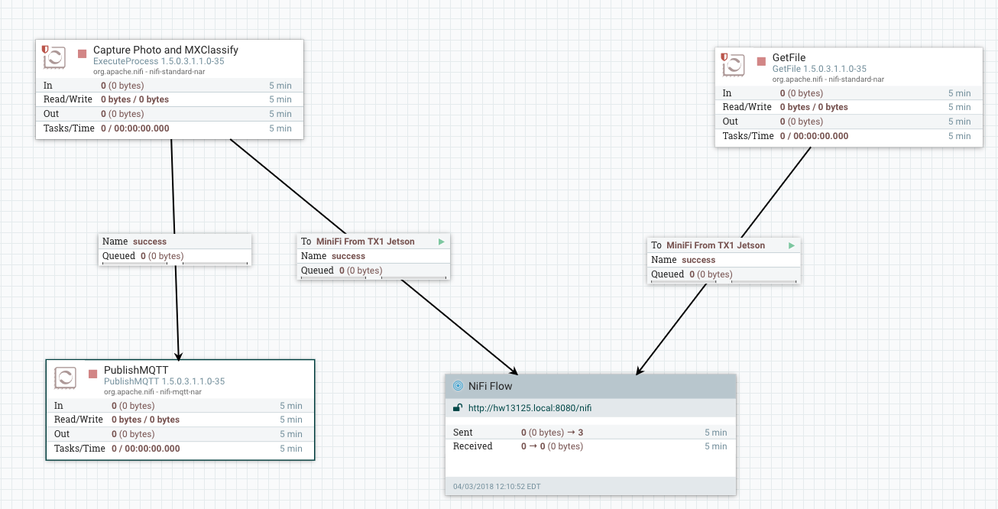Viewport: 998px width, 509px height.
Task: Select the Capture Photo and MXClassify title
Action: 165,50
